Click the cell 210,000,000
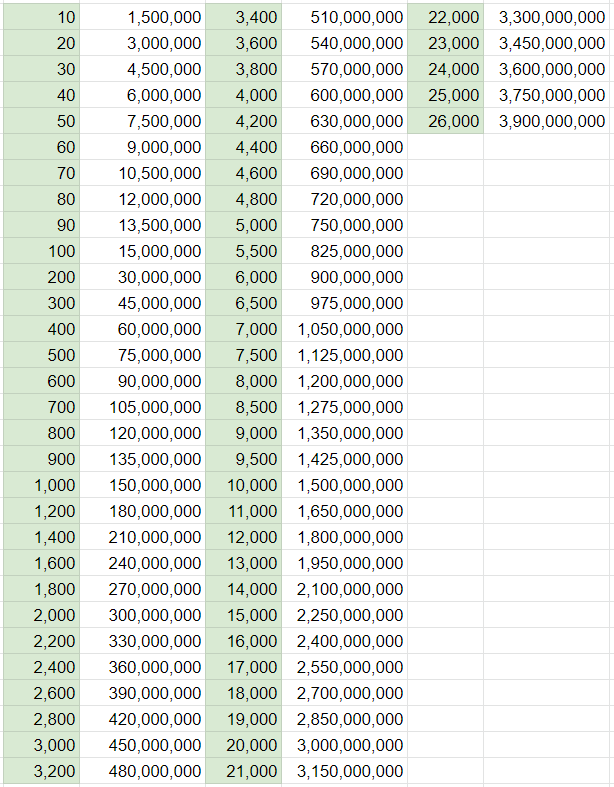This screenshot has width=614, height=787. (143, 537)
